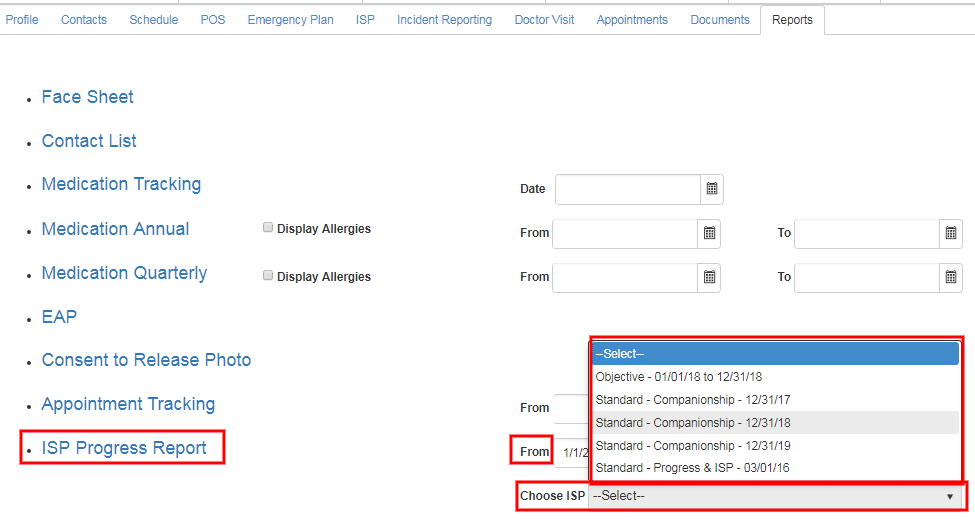Open the Consent to Release Photo report
The height and width of the screenshot is (531, 975).
[146, 360]
